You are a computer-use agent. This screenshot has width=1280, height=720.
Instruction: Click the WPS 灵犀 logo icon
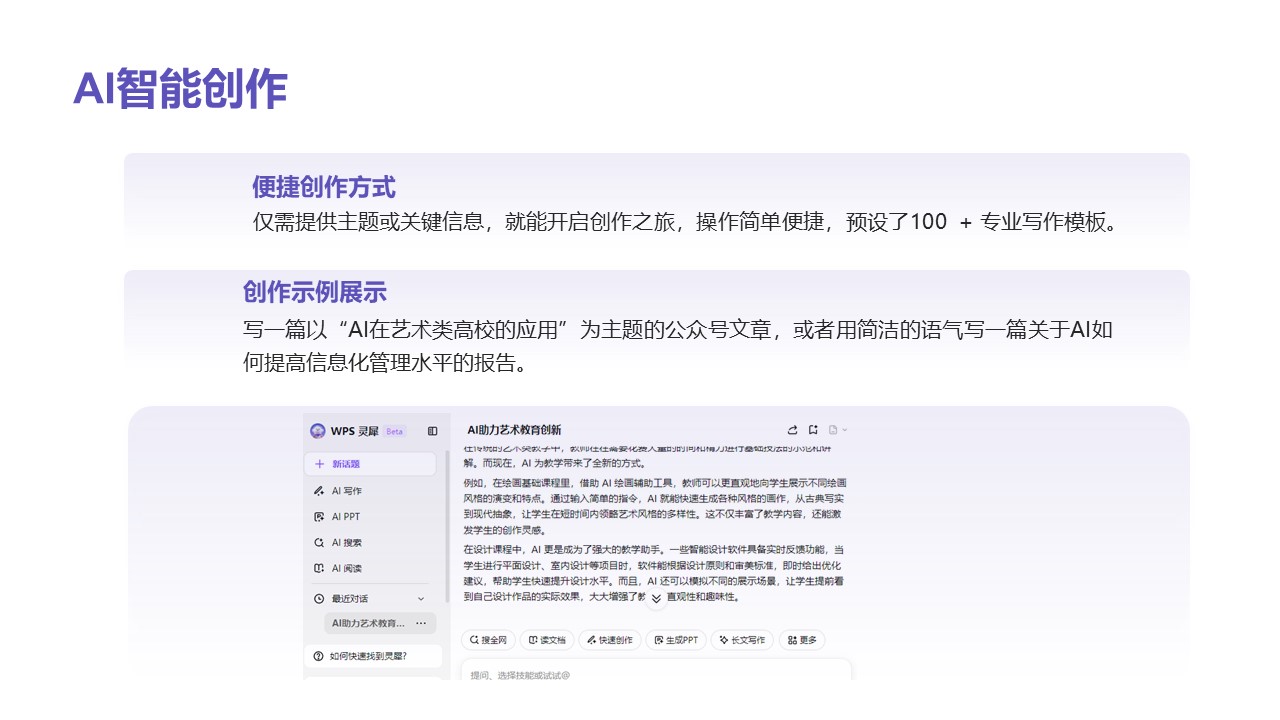[x=318, y=431]
